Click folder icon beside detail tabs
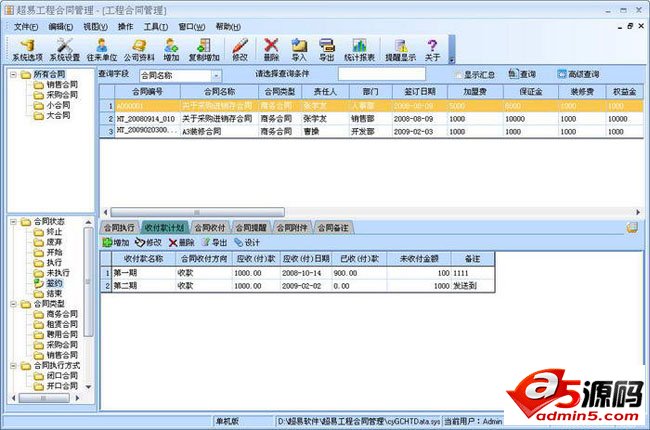This screenshot has height=430, width=650. tap(632, 227)
